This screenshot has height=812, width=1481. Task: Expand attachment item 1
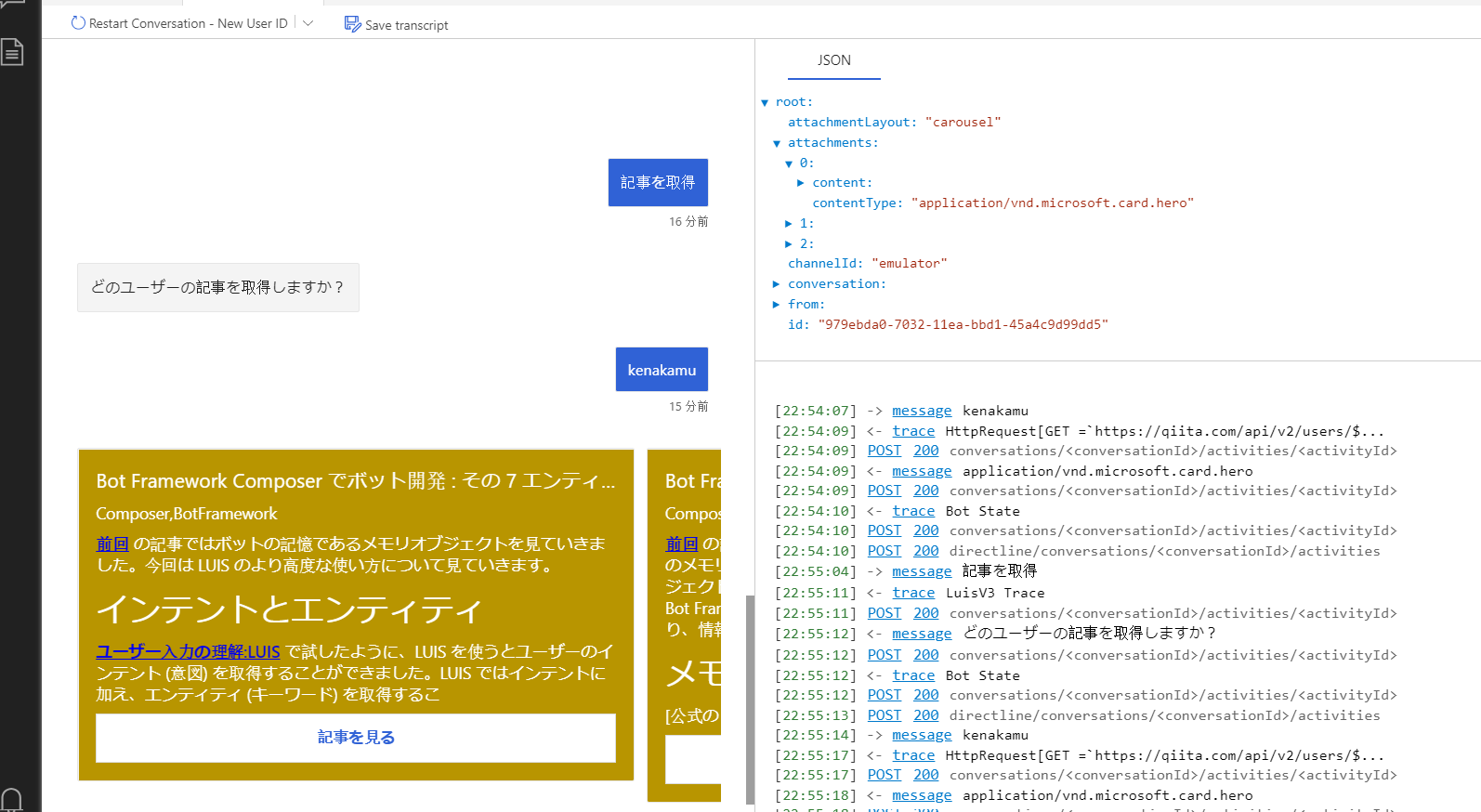(789, 224)
